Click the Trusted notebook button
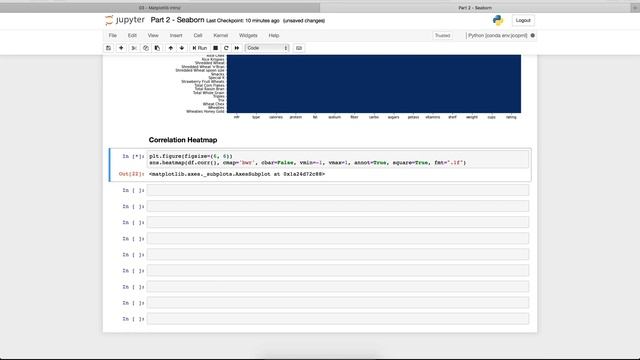This screenshot has height=360, width=640. pos(442,36)
